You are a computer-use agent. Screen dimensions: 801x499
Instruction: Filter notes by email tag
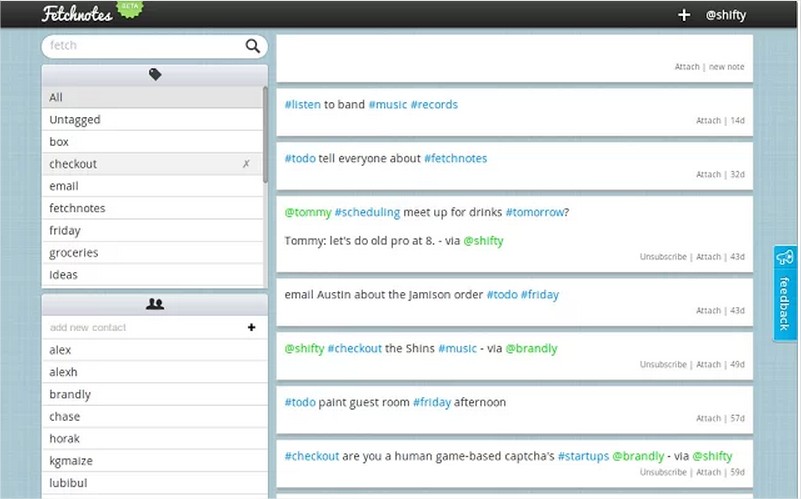click(x=152, y=186)
